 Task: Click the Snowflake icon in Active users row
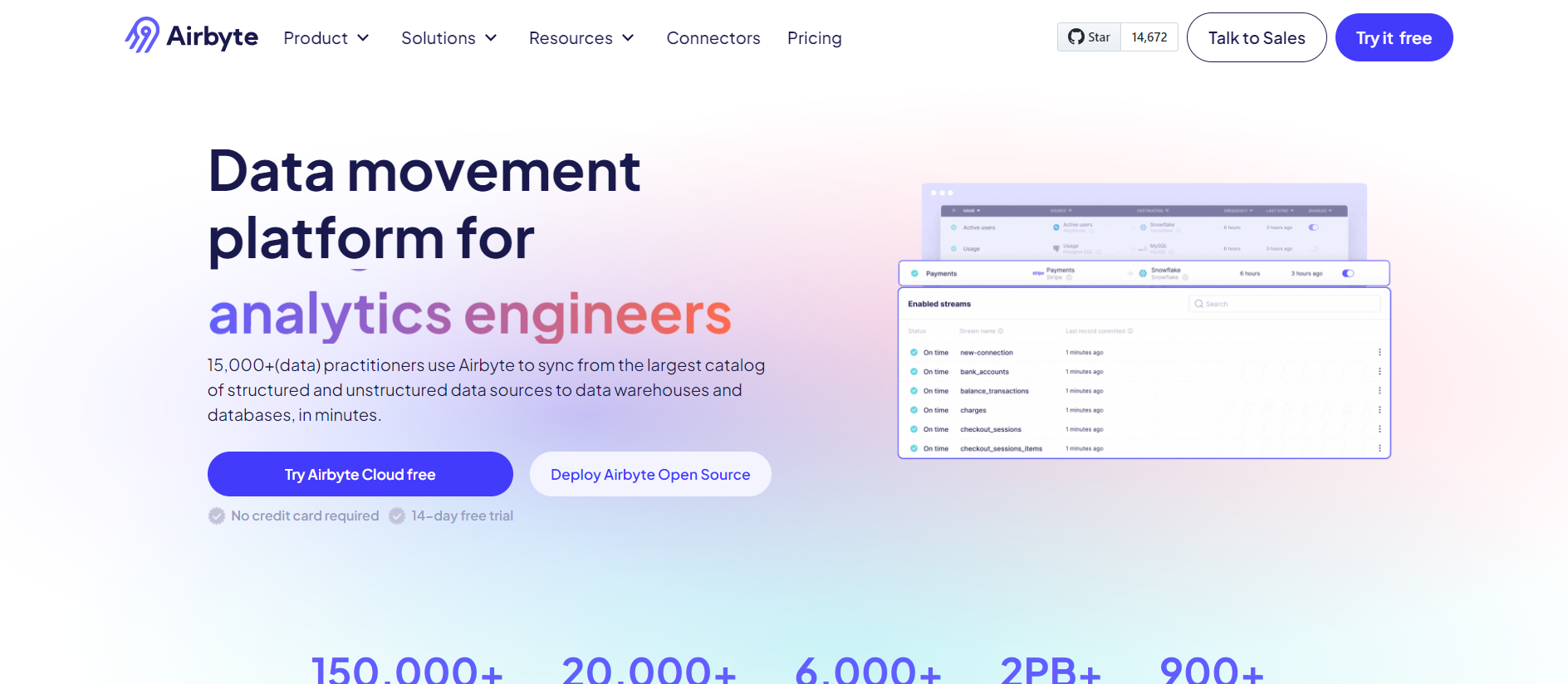(x=1143, y=227)
